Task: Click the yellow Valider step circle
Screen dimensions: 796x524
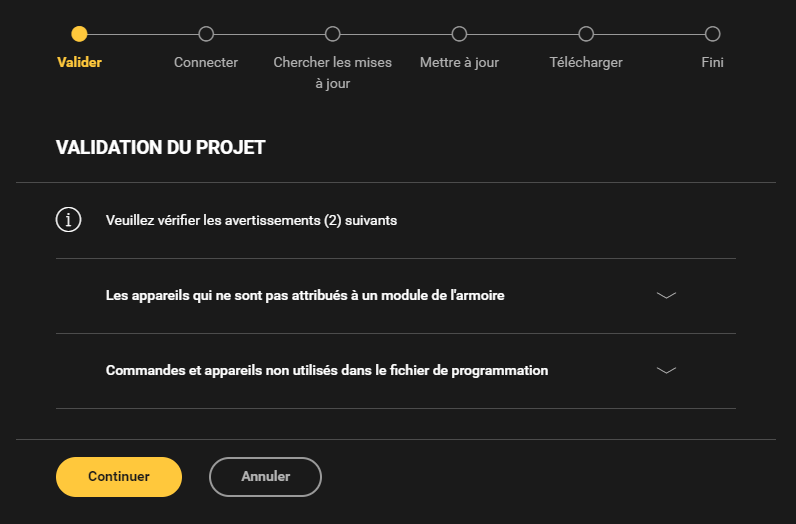Action: [80, 34]
